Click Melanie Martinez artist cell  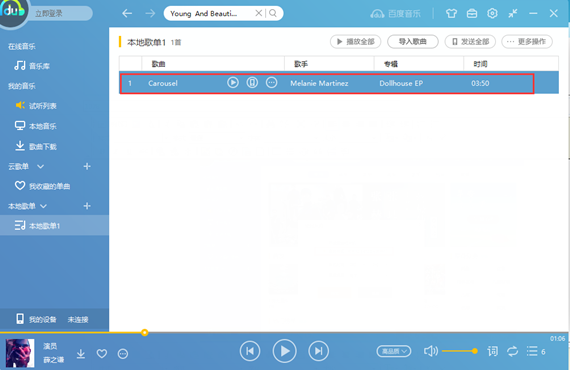pos(319,83)
